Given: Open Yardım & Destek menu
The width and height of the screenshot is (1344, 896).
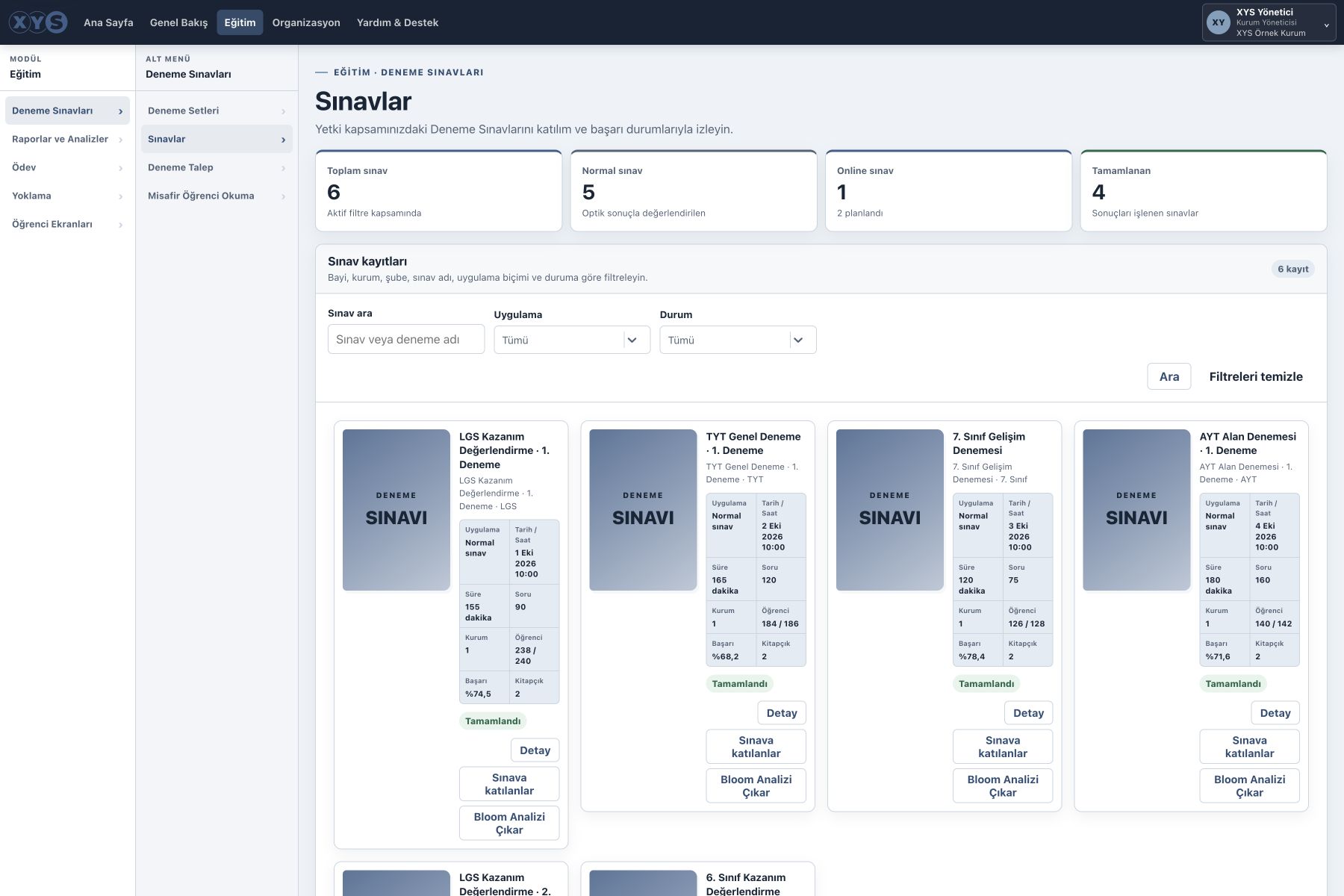Looking at the screenshot, I should tap(397, 22).
